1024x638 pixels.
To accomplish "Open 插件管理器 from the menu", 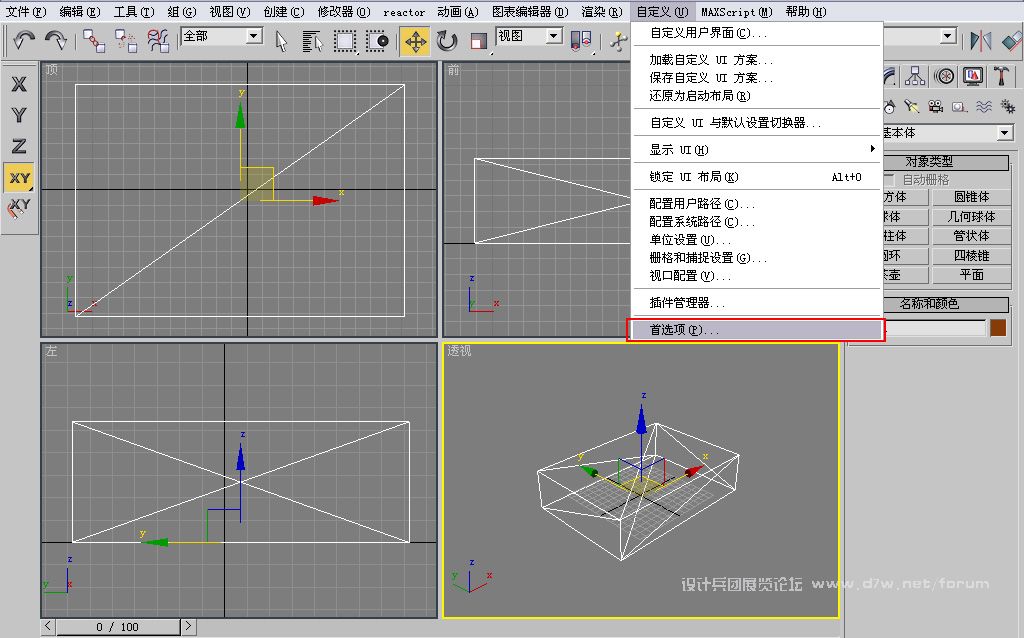I will point(756,303).
